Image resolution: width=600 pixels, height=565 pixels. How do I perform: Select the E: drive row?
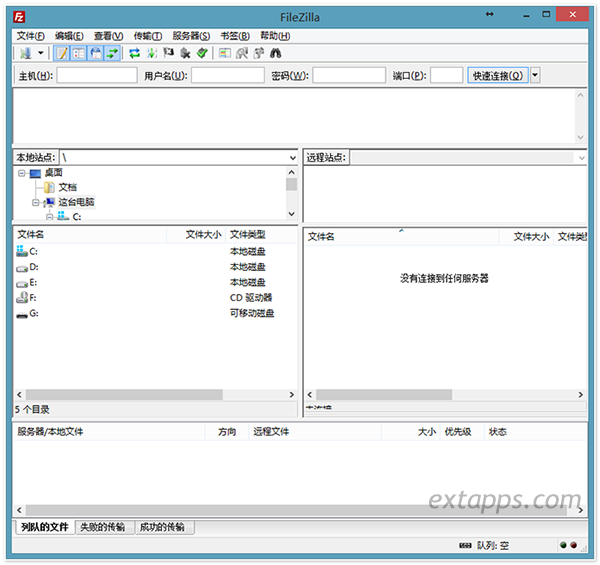[155, 282]
